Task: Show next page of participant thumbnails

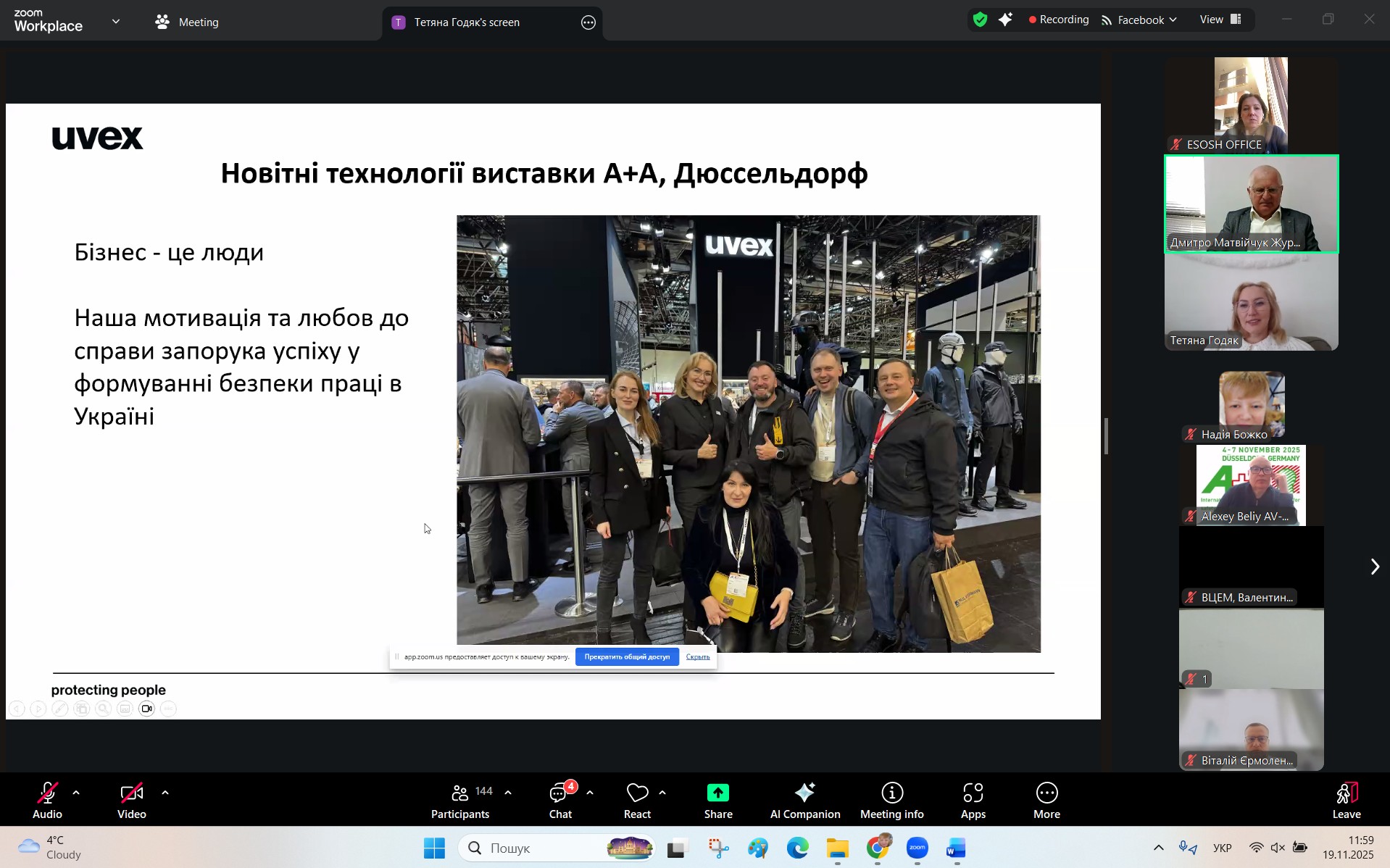Action: pyautogui.click(x=1374, y=567)
